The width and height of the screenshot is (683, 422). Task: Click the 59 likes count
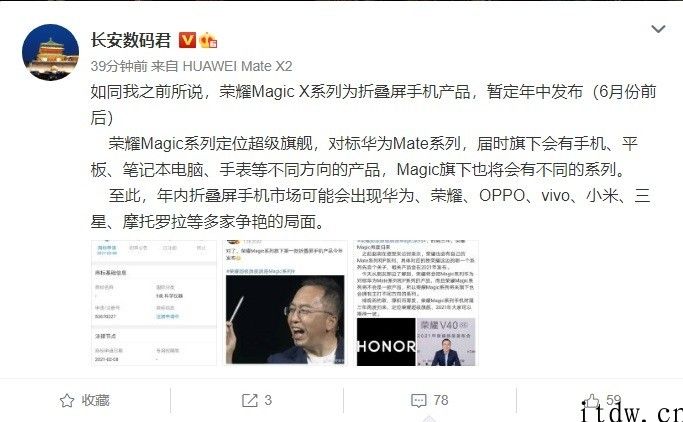(613, 399)
